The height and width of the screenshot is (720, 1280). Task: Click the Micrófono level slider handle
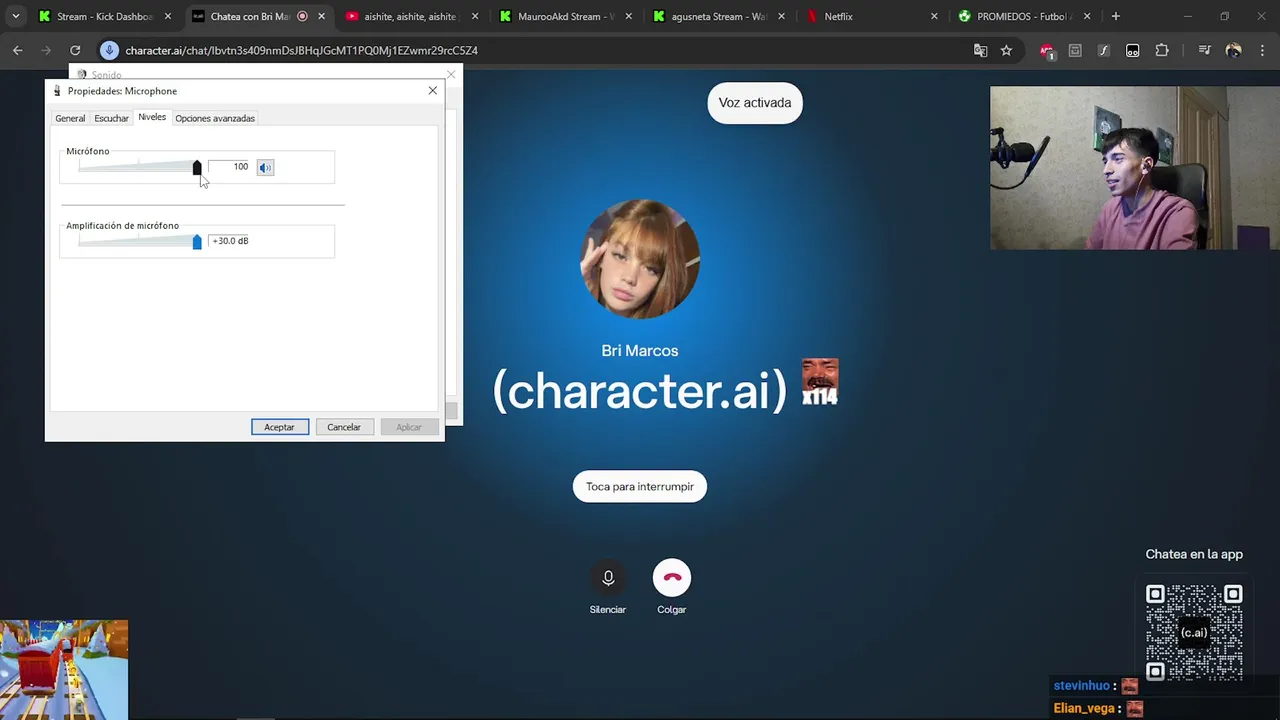(197, 168)
